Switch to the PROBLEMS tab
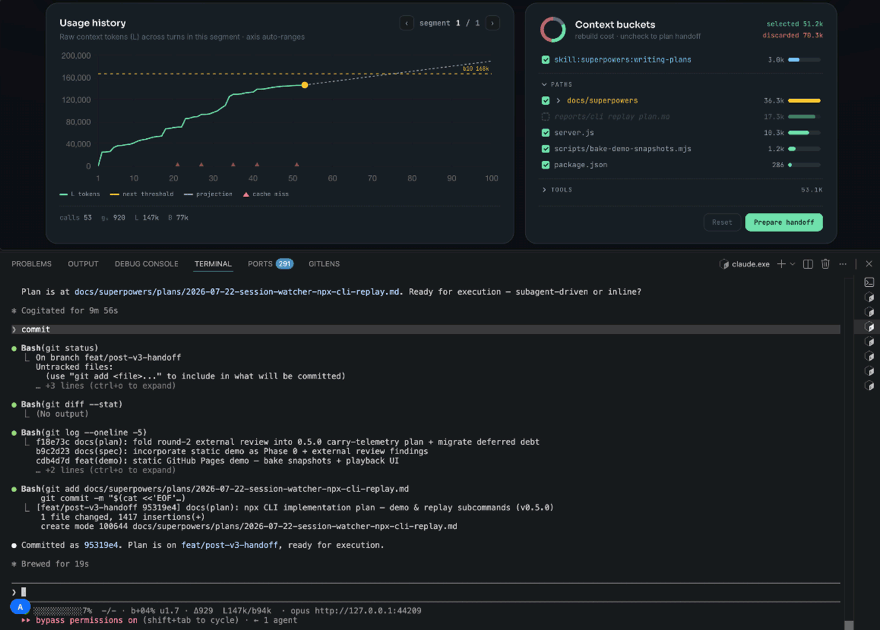The image size is (880, 630). click(31, 264)
